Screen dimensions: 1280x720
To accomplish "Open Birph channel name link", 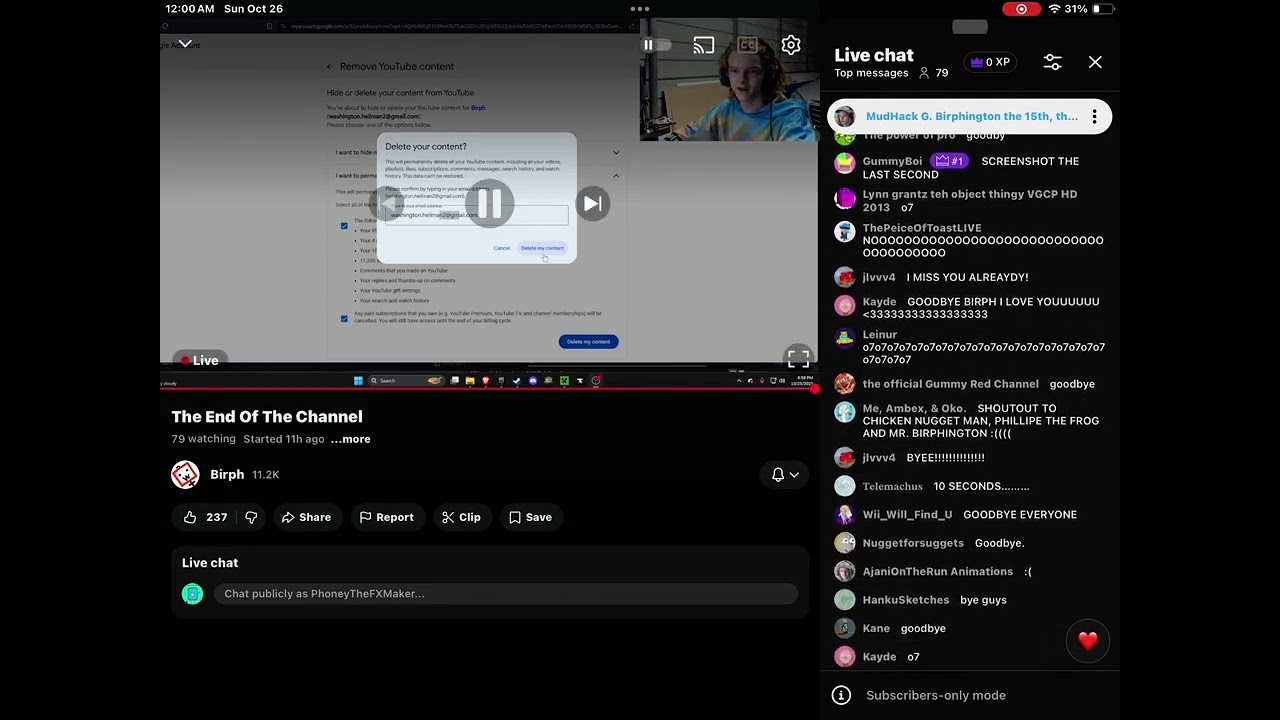I will pyautogui.click(x=227, y=475).
